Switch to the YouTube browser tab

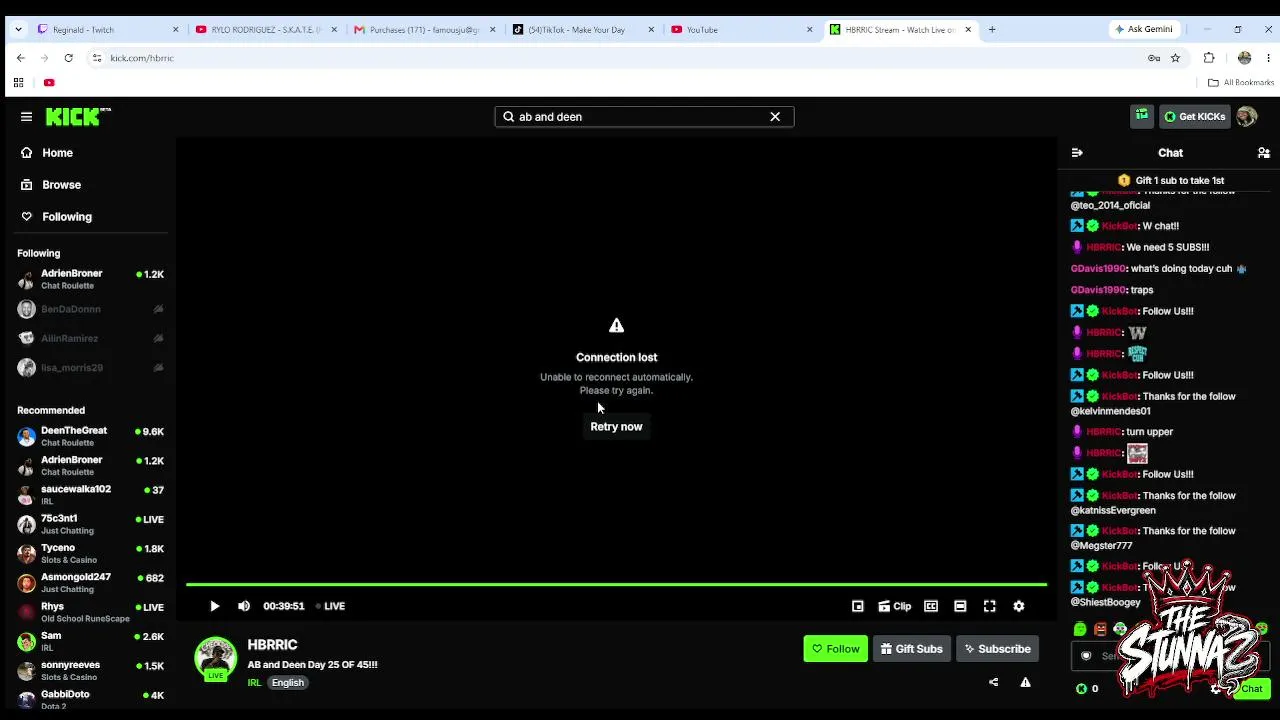click(x=741, y=30)
